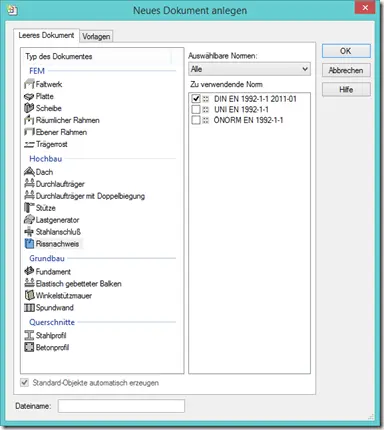
Task: Select the Trägerrost icon
Action: tap(29, 144)
